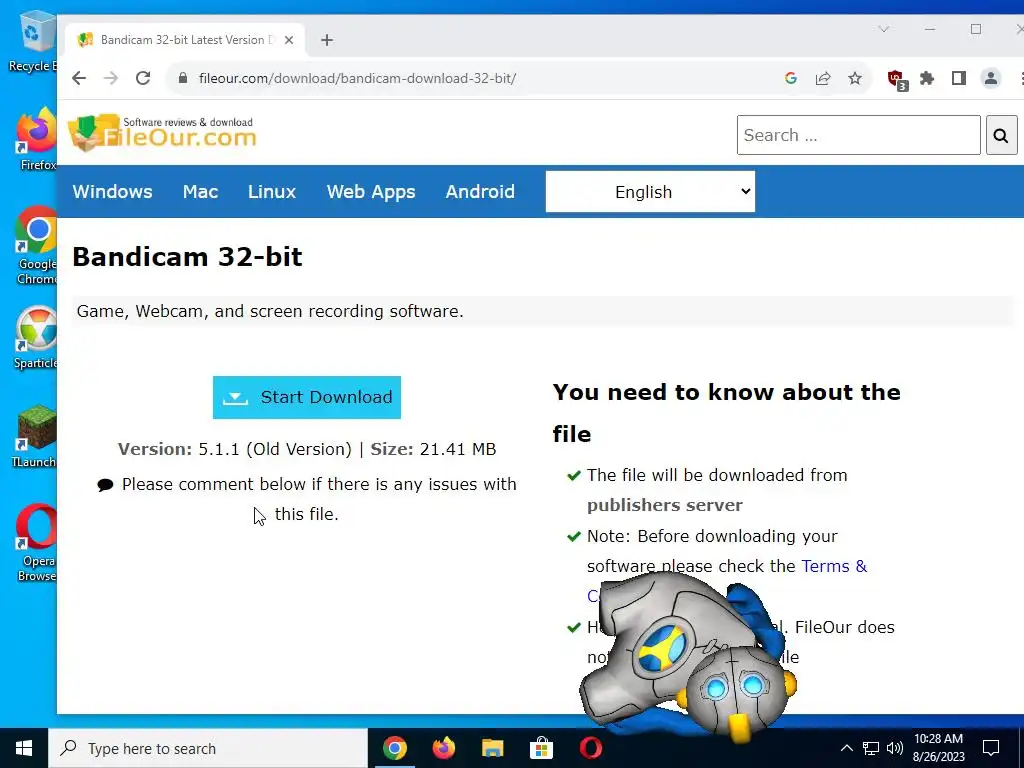Viewport: 1024px width, 768px height.
Task: Open the volume speaker tray icon
Action: [895, 748]
